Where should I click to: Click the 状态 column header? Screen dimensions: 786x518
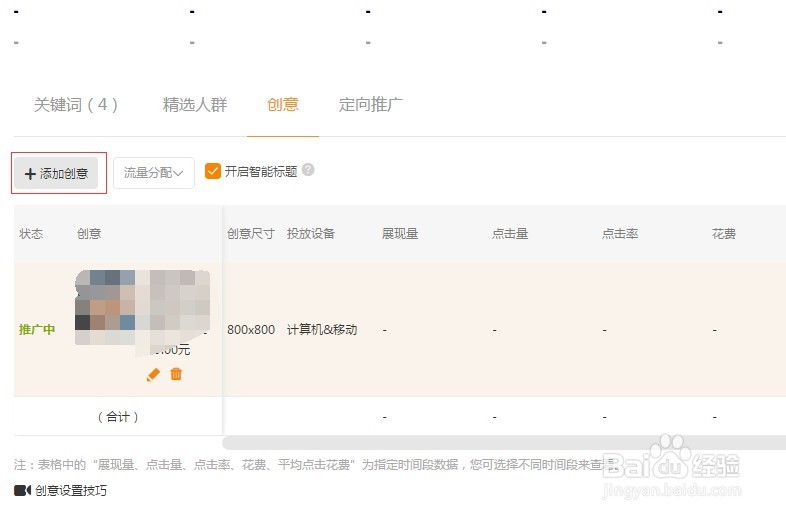[x=31, y=234]
